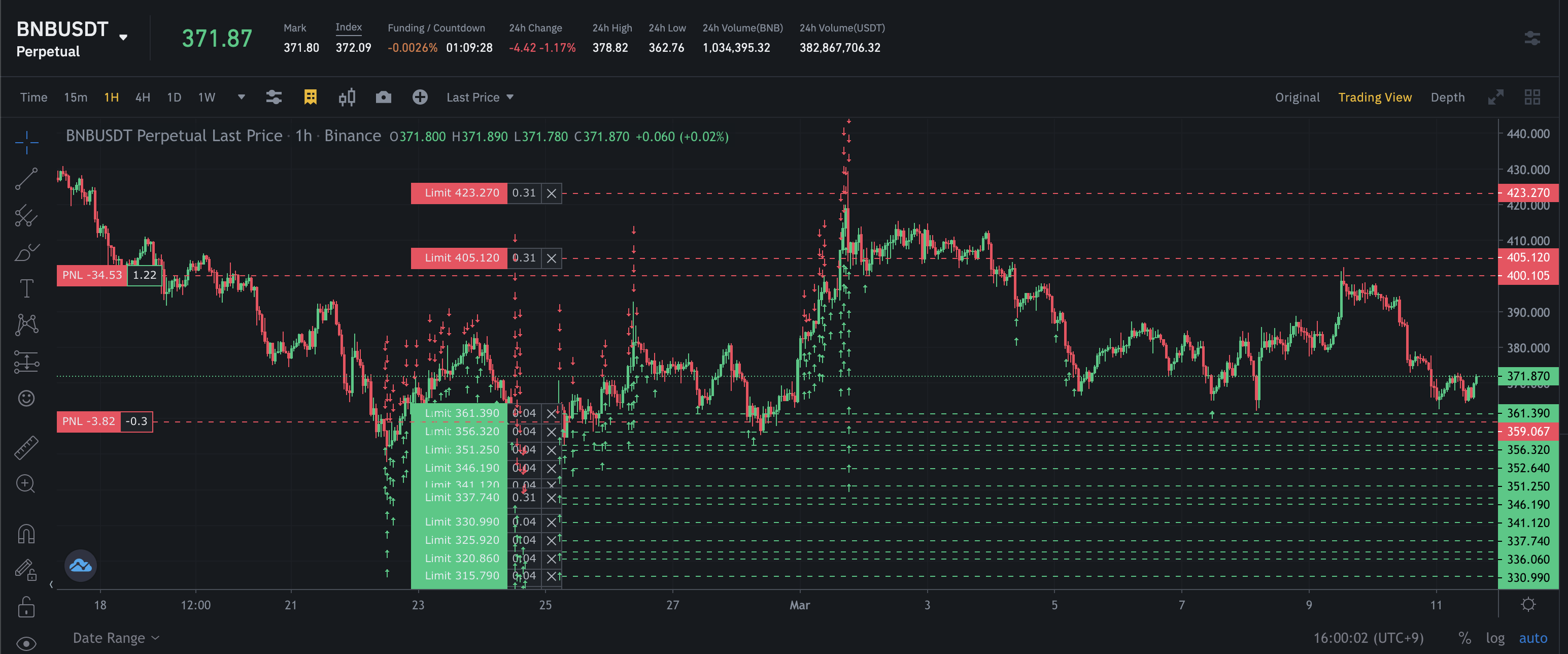
Task: Click the add indicator plus icon
Action: pyautogui.click(x=420, y=97)
